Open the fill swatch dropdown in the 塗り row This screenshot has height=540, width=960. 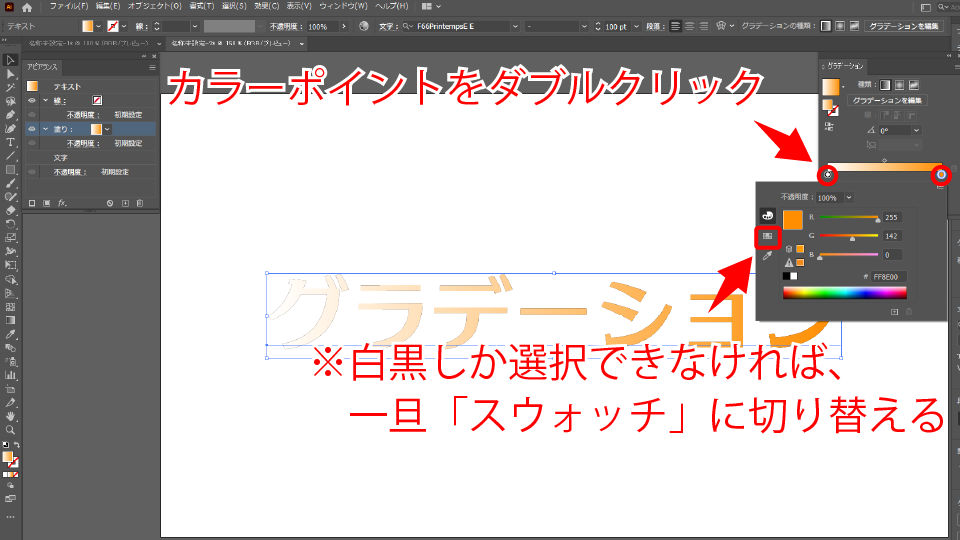tap(107, 129)
